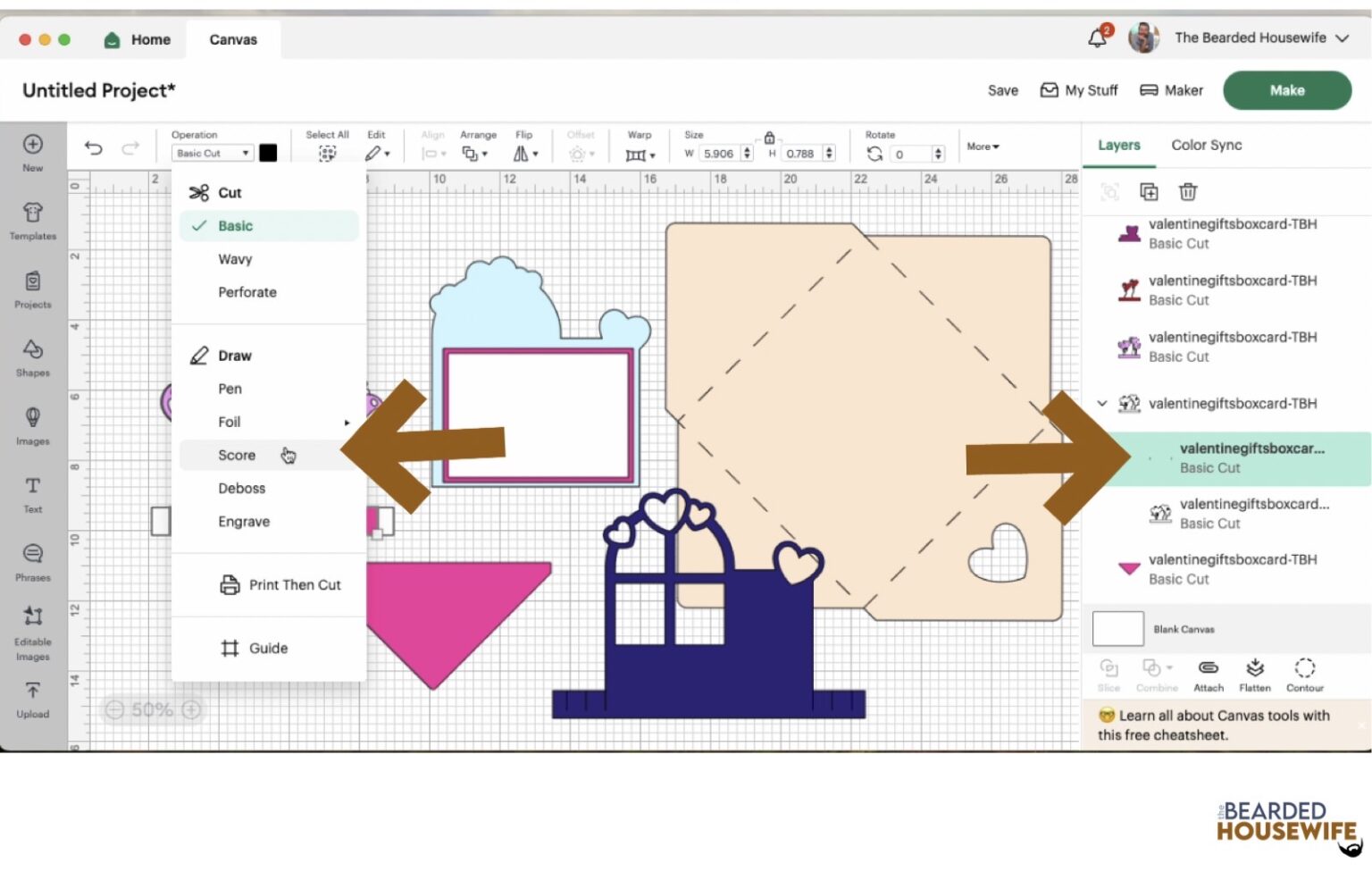
Task: Toggle the size aspect ratio lock
Action: 769,138
